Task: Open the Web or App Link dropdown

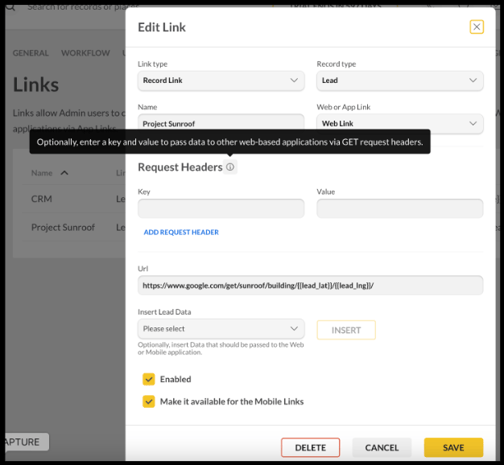Action: click(x=400, y=124)
